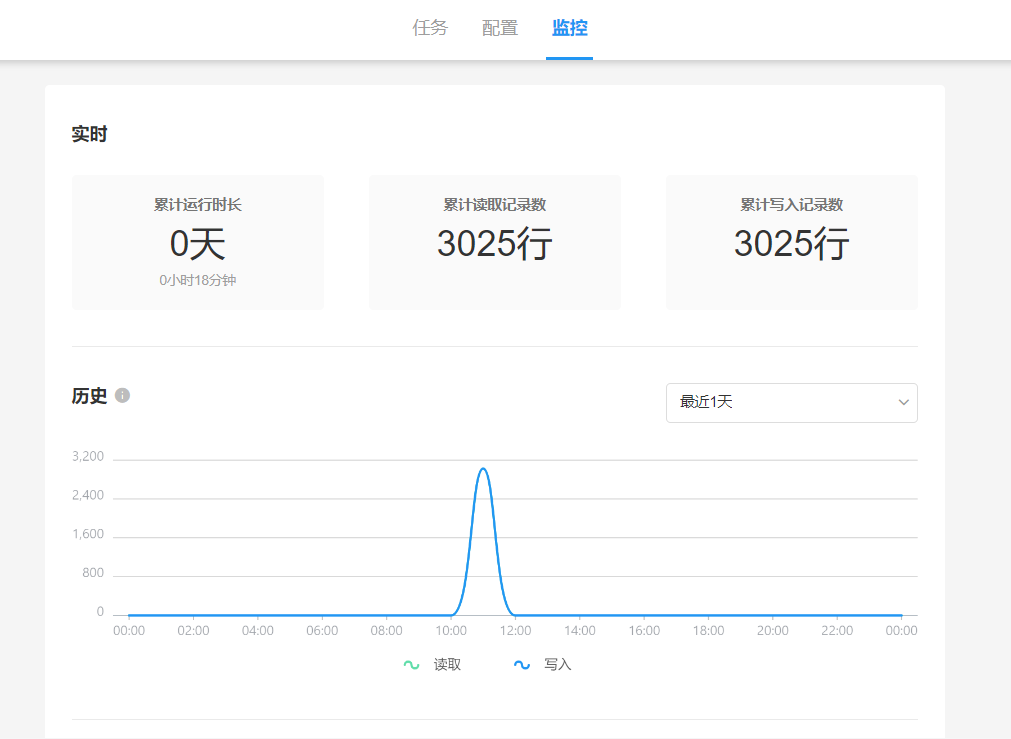Click the 3025行 value under 累计读取记录数
1011x739 pixels.
click(495, 244)
